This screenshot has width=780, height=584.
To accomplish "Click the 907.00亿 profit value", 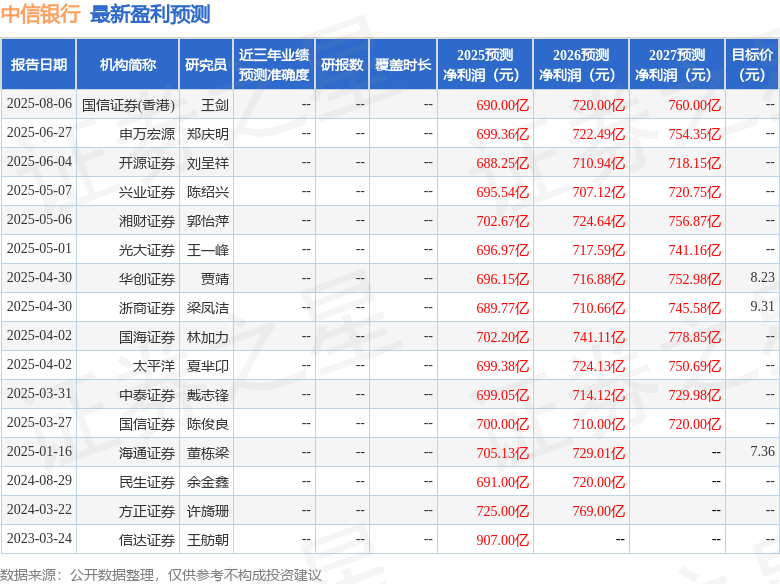I will (502, 540).
